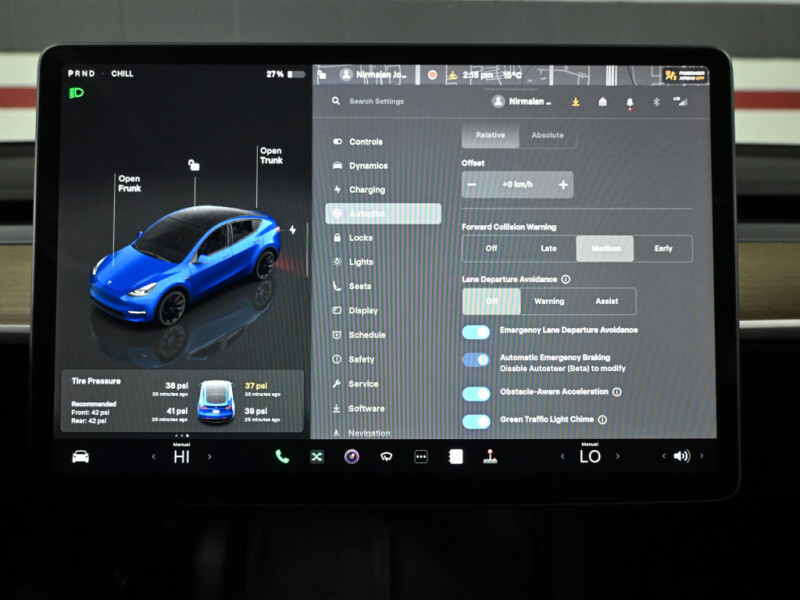Open the Charging settings menu
Image resolution: width=800 pixels, height=600 pixels.
pos(366,190)
